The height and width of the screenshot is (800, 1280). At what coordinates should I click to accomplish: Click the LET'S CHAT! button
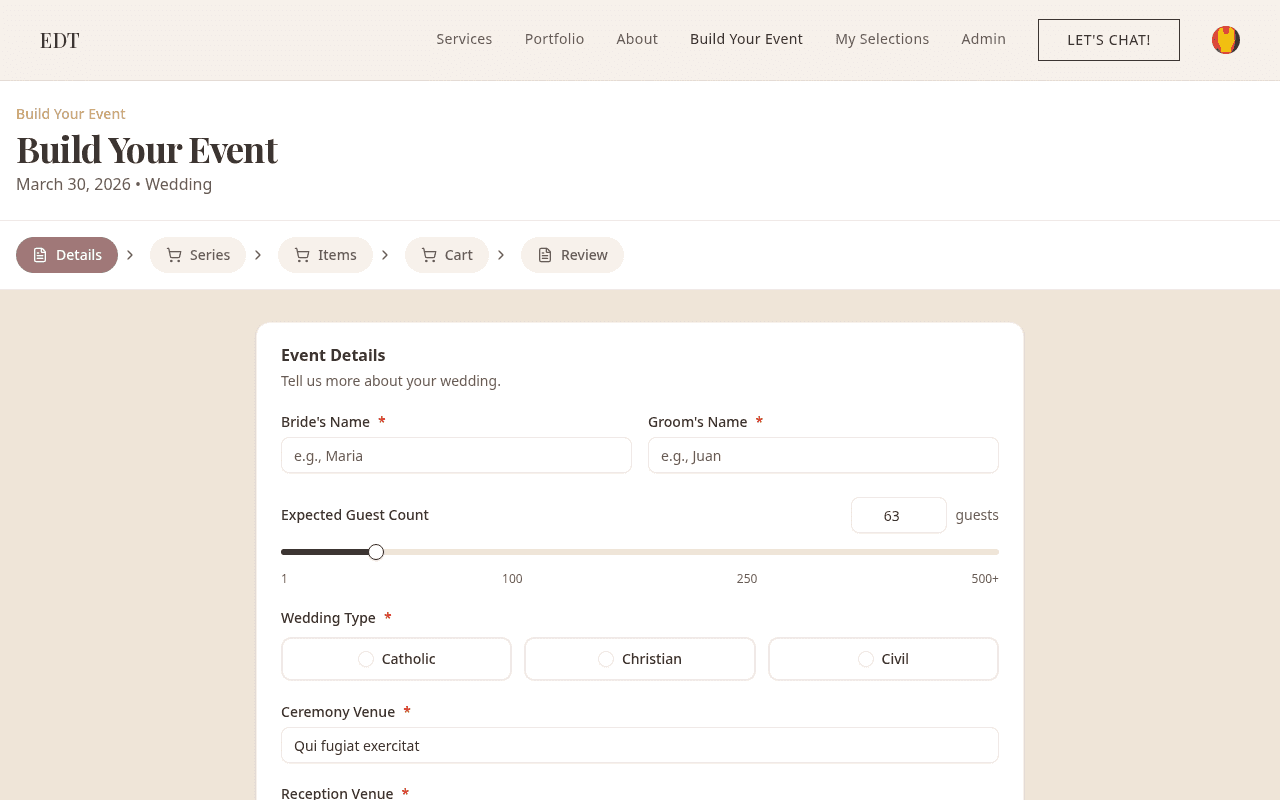click(1109, 40)
